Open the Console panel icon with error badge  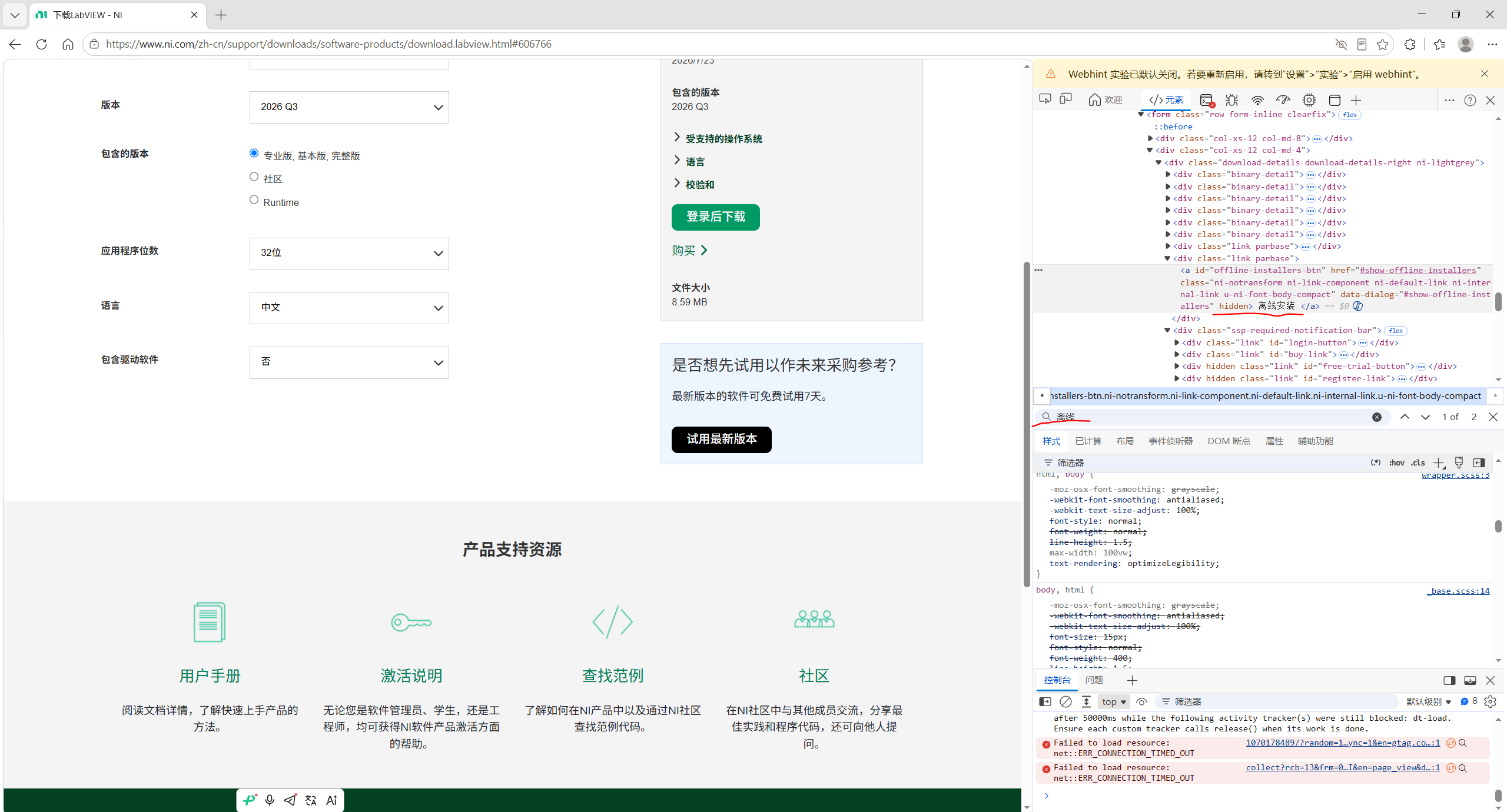(x=1207, y=100)
